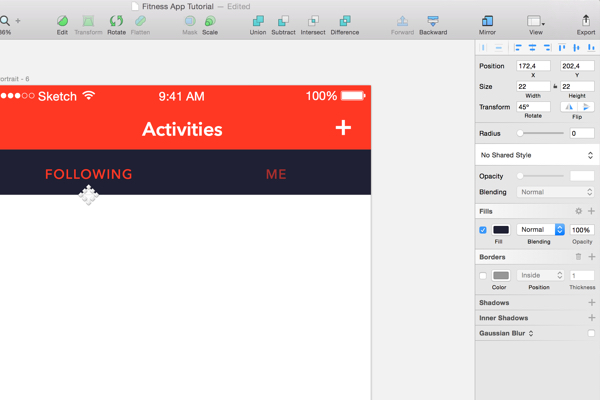The height and width of the screenshot is (400, 600).
Task: Select the ME tab on artboard
Action: pyautogui.click(x=276, y=175)
